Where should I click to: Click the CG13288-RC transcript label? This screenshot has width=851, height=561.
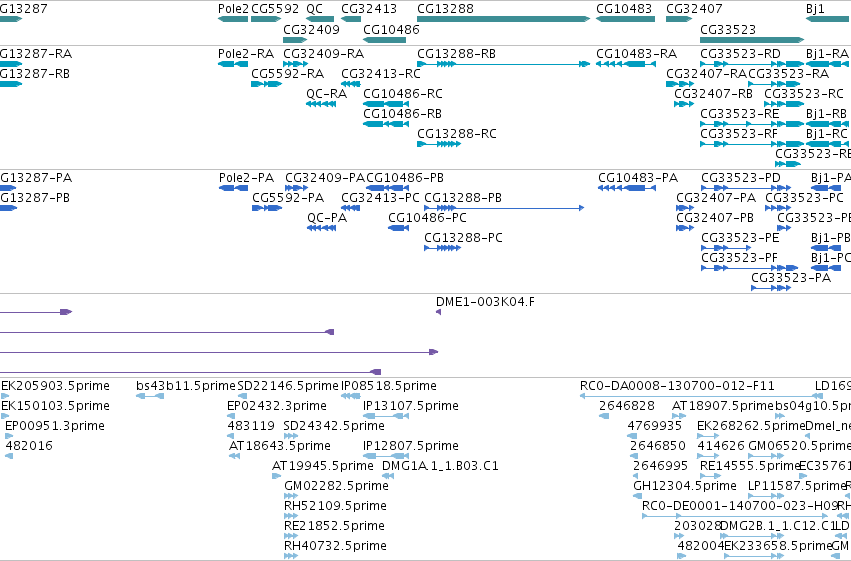457,134
